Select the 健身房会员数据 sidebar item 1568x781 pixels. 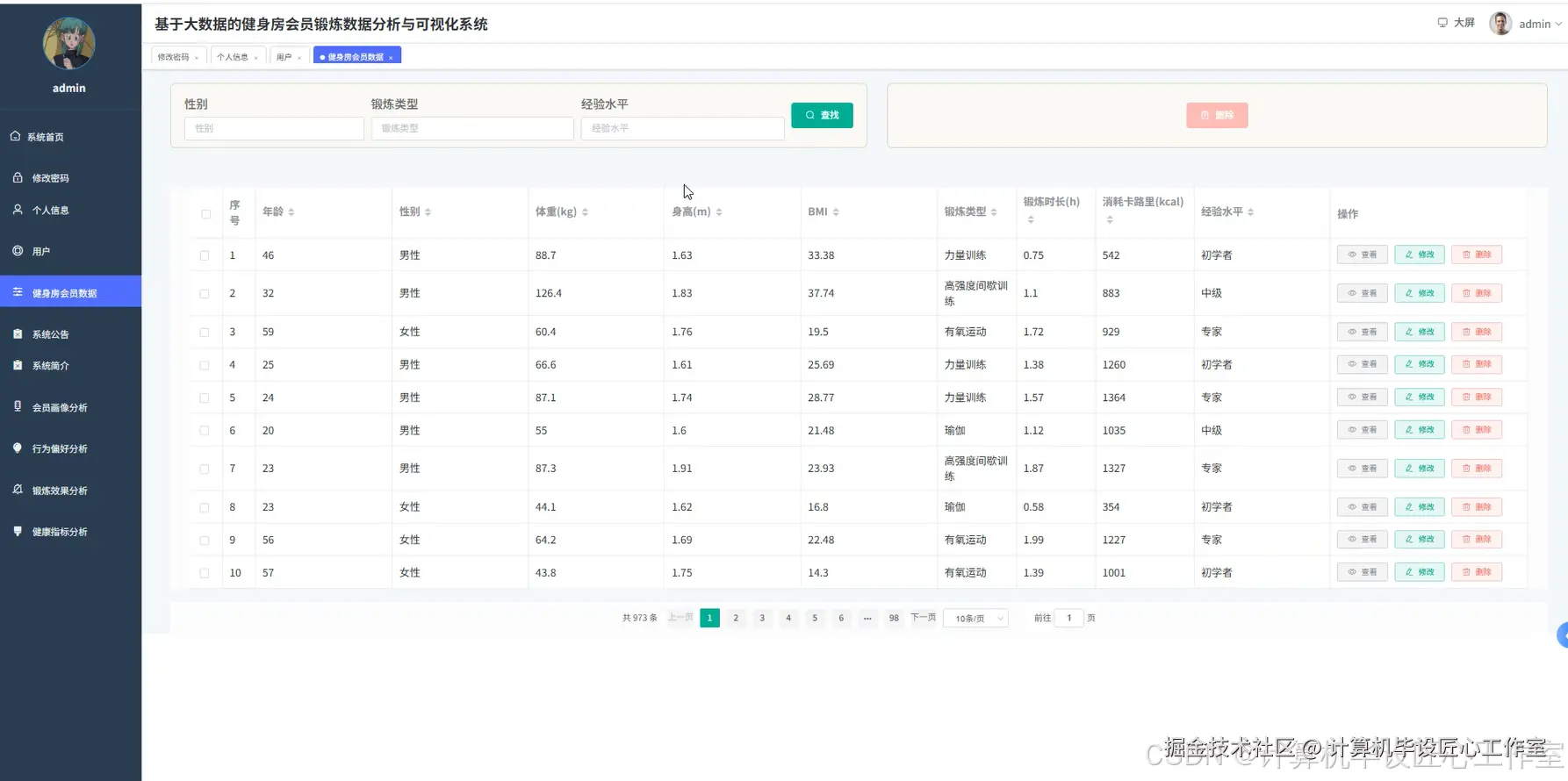pos(70,291)
